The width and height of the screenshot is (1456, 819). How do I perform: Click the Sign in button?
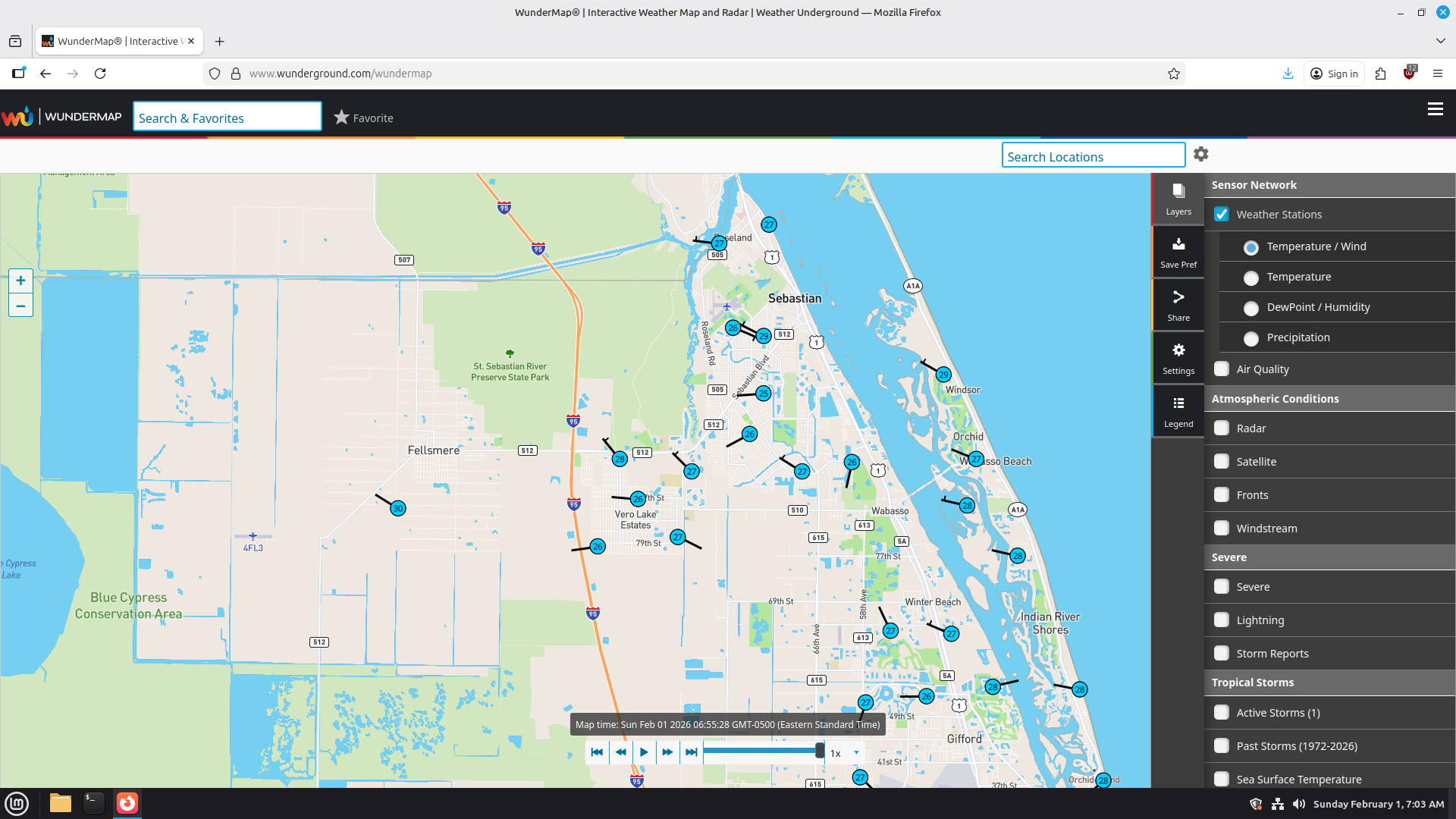[x=1334, y=74]
